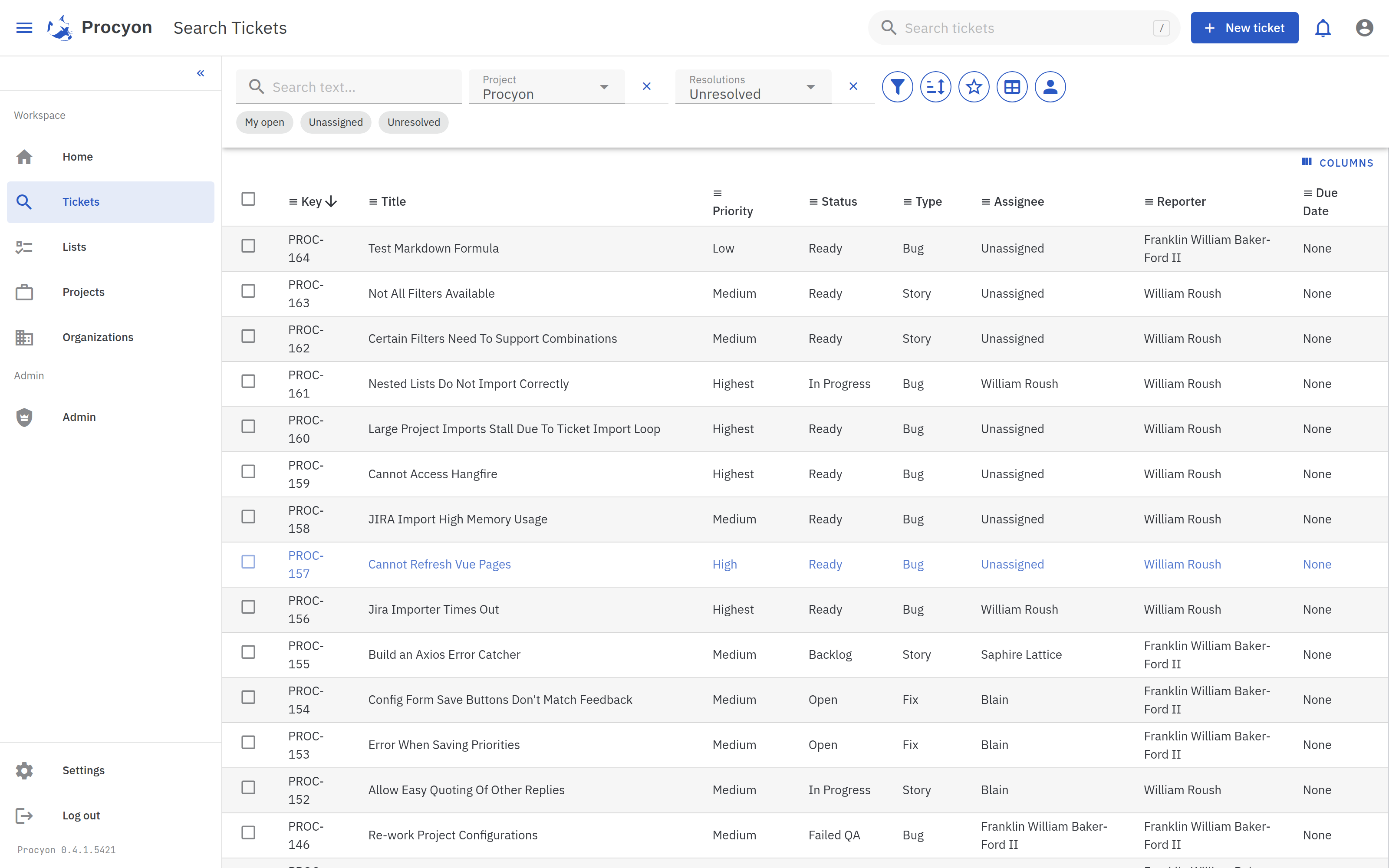The height and width of the screenshot is (868, 1389).
Task: Focus the top Search tickets field
Action: pos(1024,27)
